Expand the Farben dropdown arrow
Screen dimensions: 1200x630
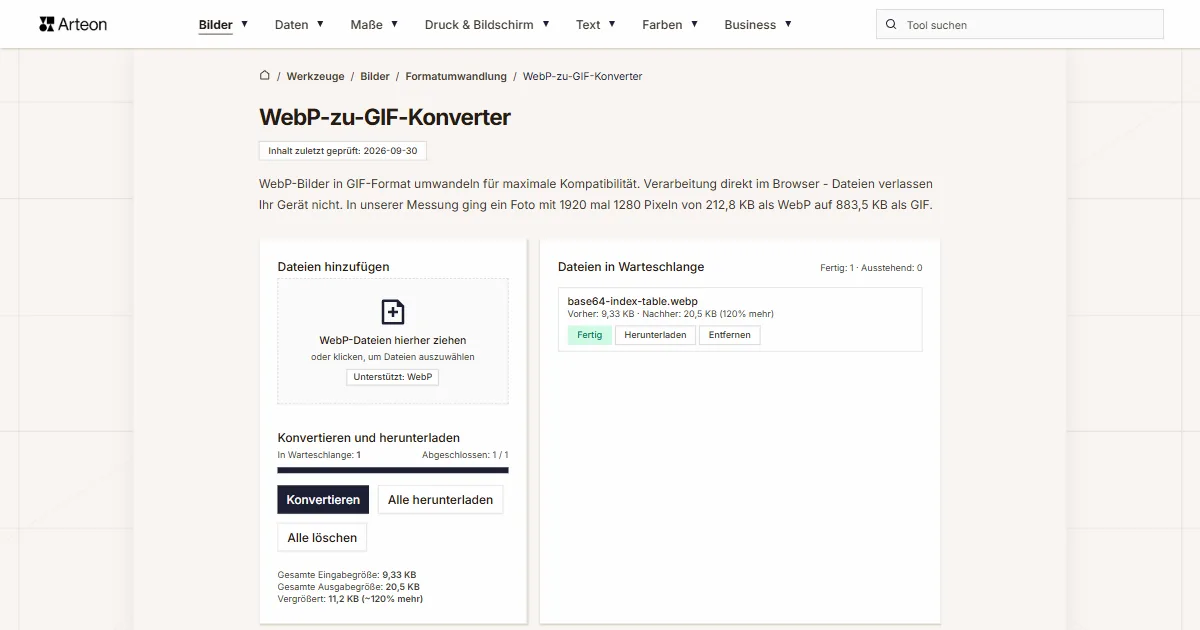[x=694, y=24]
